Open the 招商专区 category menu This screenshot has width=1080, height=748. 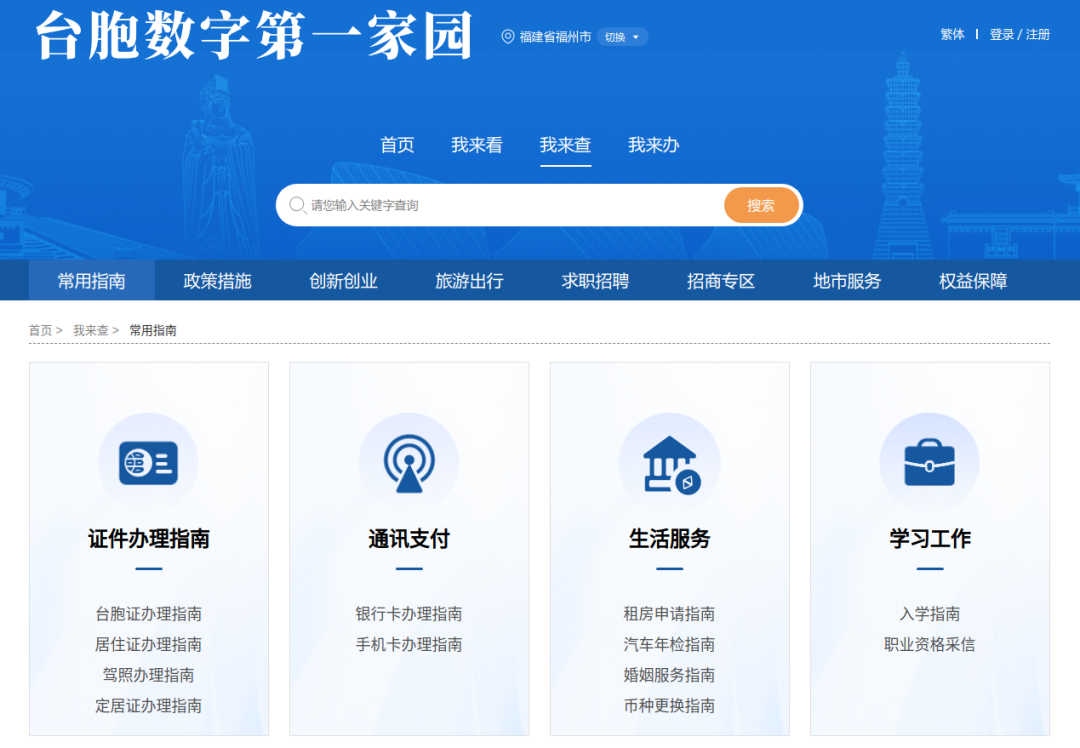pos(721,280)
